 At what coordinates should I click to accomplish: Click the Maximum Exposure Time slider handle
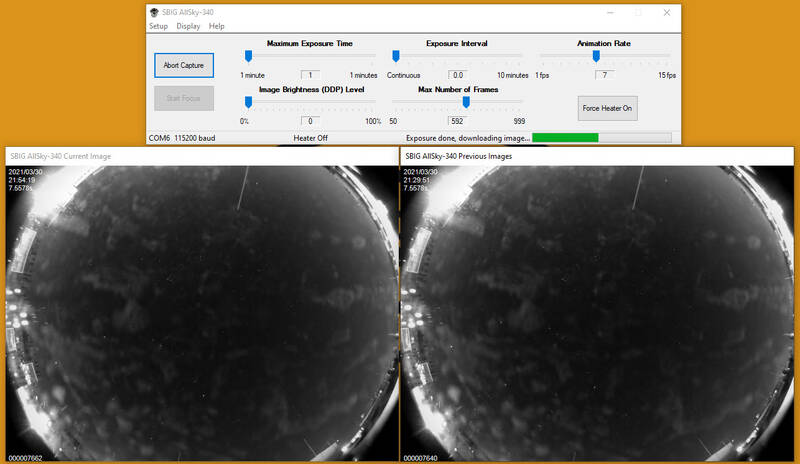(x=248, y=56)
